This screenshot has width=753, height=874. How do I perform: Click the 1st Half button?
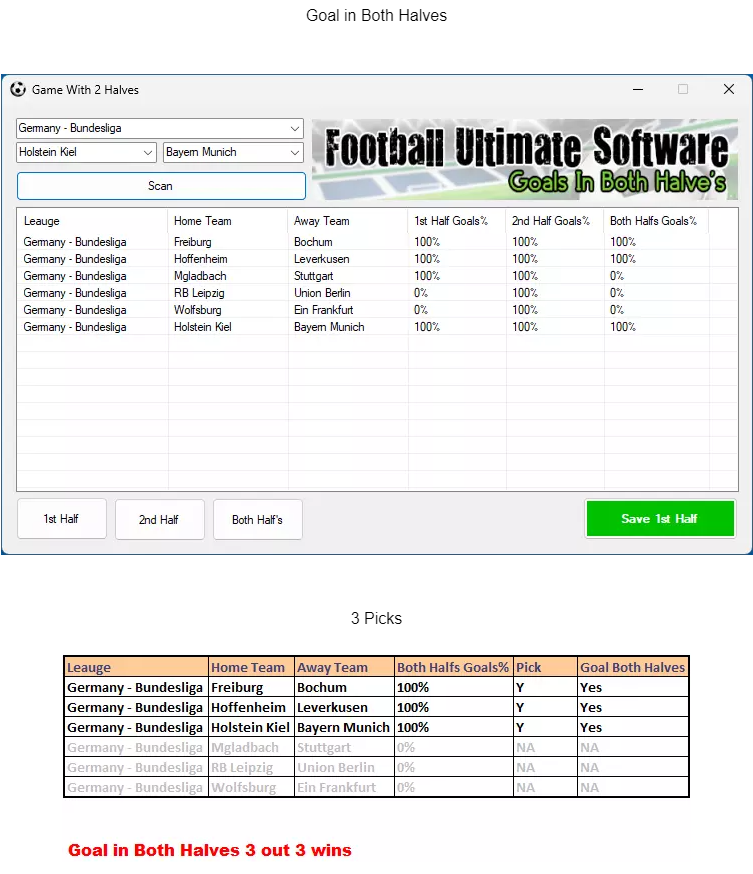point(61,519)
